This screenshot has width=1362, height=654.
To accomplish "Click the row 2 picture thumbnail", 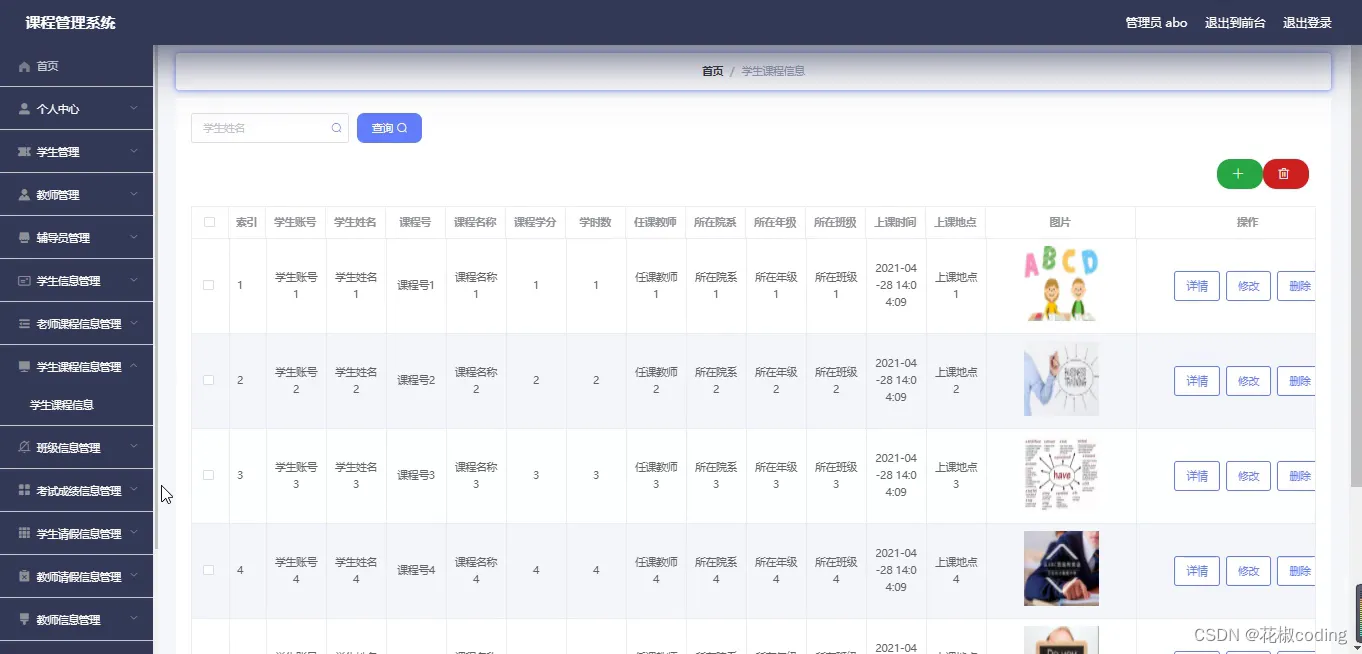I will click(1061, 379).
